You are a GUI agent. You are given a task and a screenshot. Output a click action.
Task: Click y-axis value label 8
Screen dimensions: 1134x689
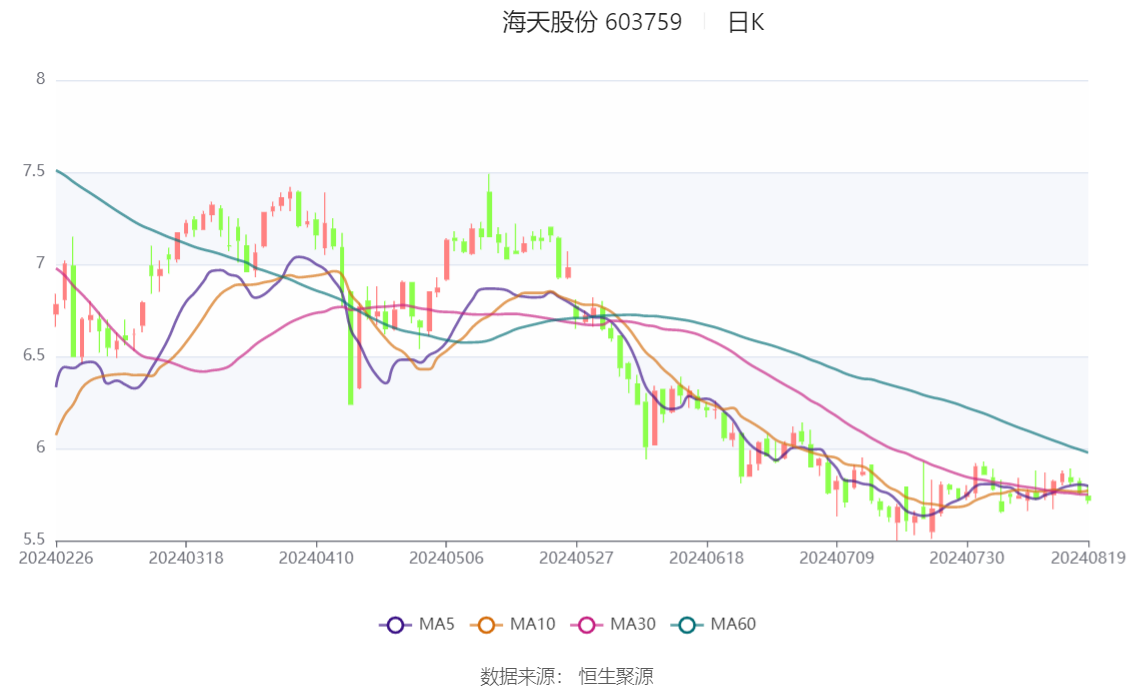coord(40,79)
